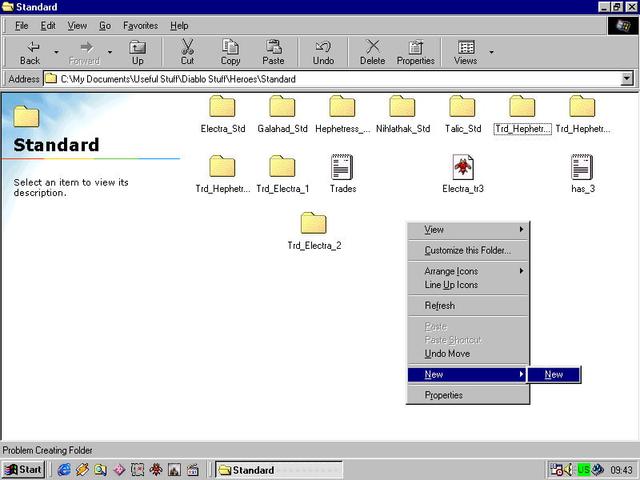The width and height of the screenshot is (640, 480).
Task: Open the volume control in the tray
Action: 569,470
